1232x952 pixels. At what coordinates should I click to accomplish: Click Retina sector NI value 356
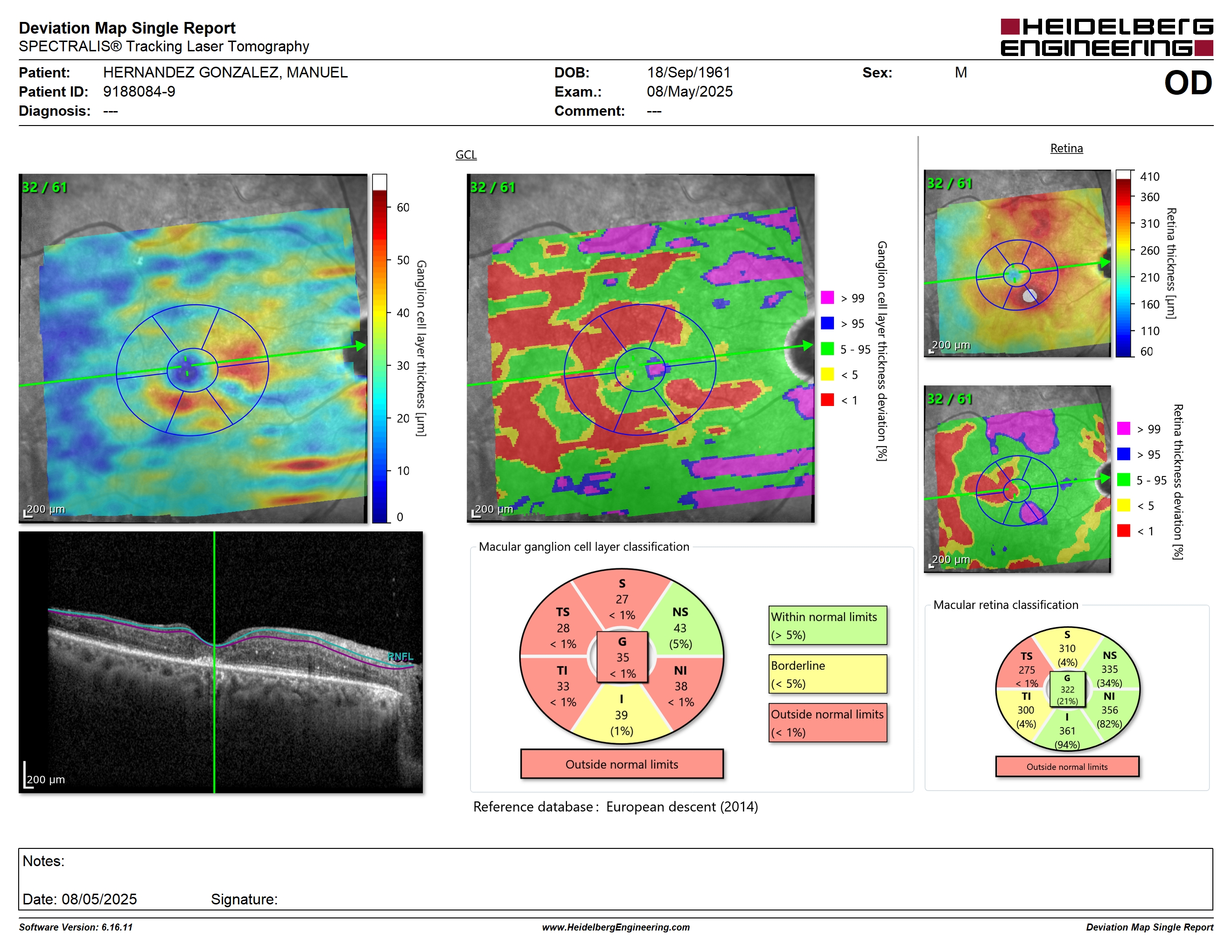click(x=1109, y=710)
